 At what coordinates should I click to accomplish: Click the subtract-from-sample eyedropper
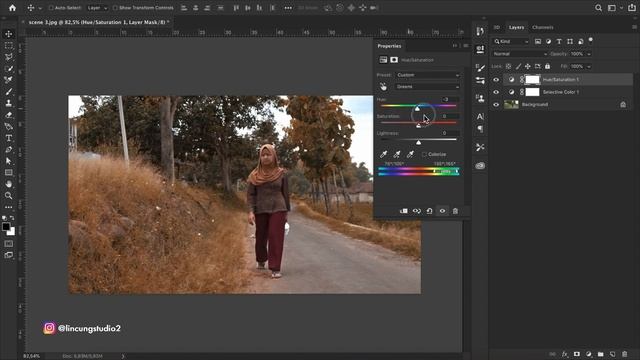pos(410,154)
